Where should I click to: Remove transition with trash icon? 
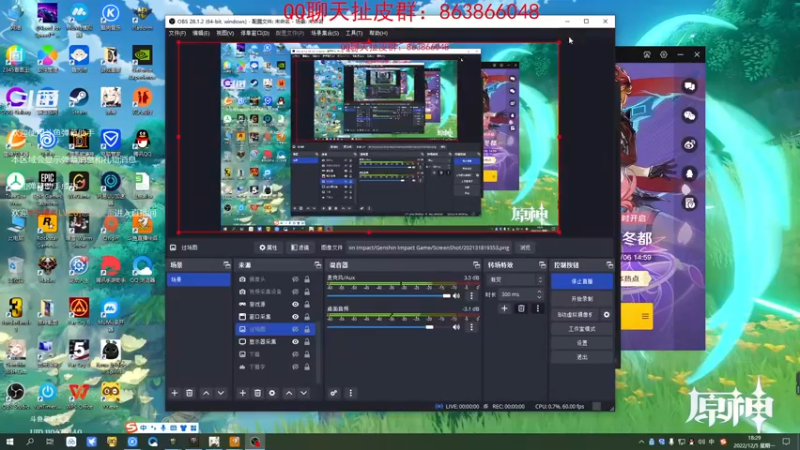point(521,308)
